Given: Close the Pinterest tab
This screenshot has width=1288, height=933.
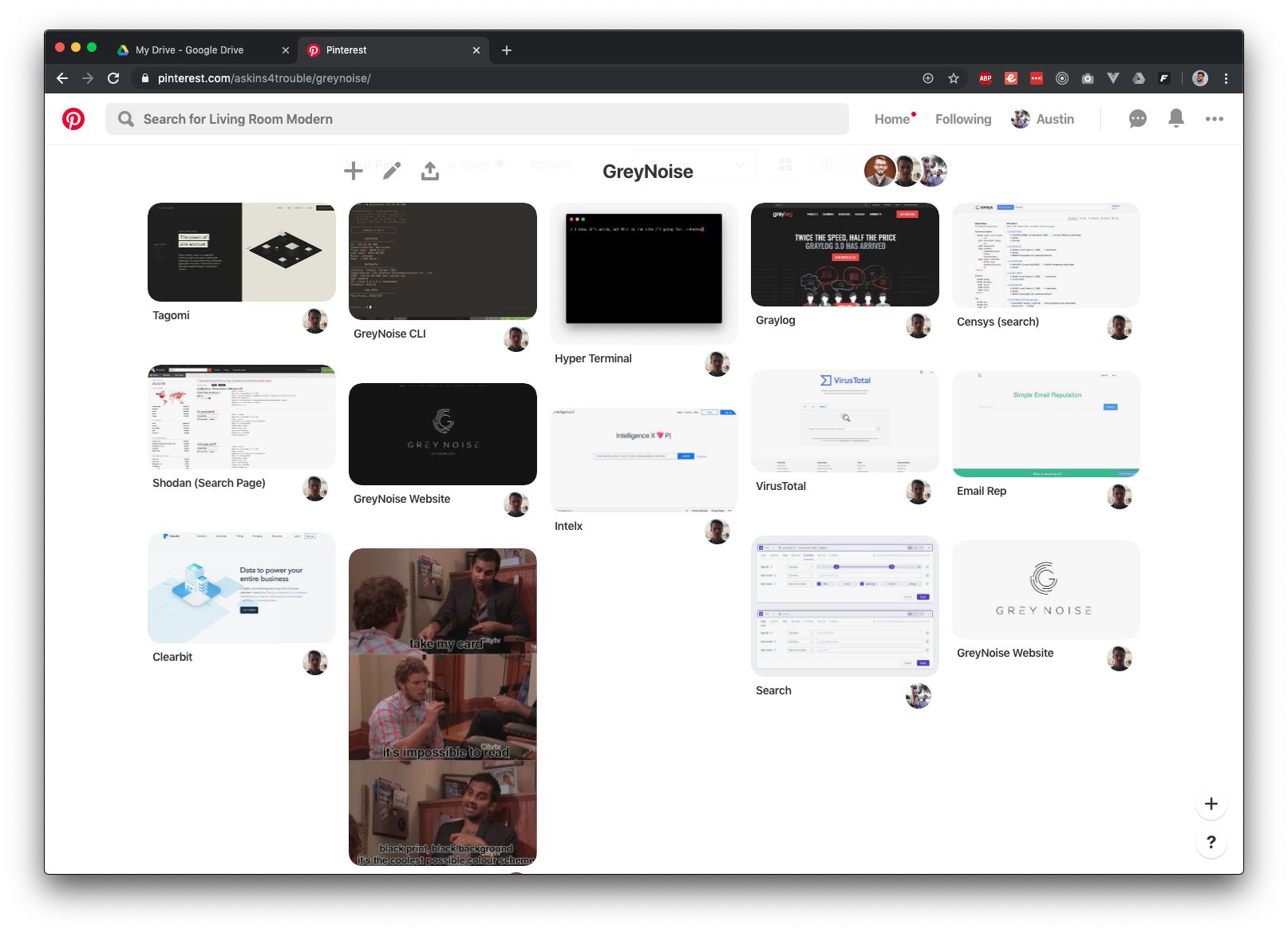Looking at the screenshot, I should click(x=476, y=50).
